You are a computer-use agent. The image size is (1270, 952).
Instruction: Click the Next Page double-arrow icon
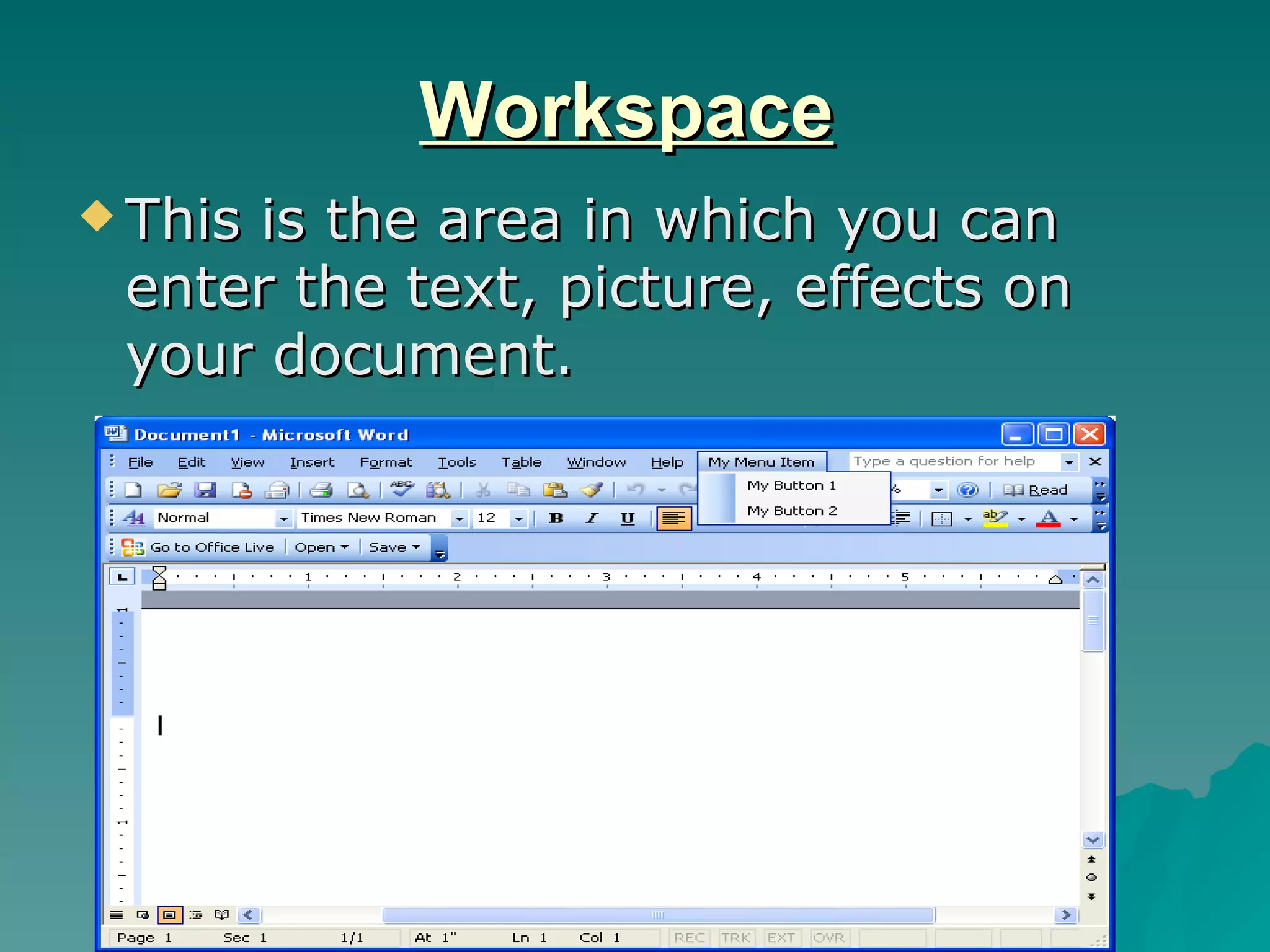click(x=1091, y=896)
